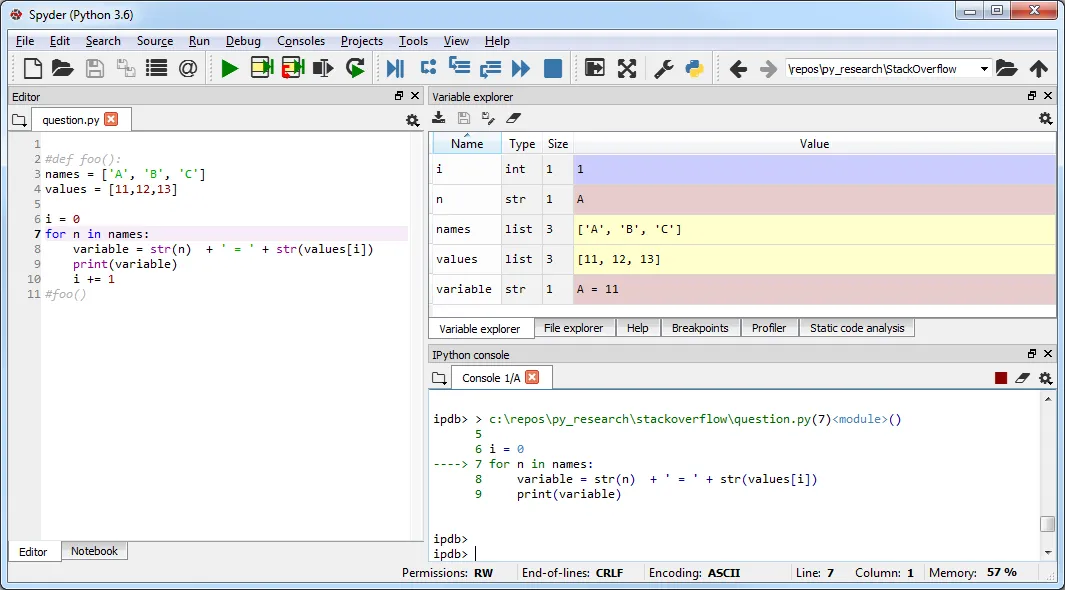Stop the current command in console
The width and height of the screenshot is (1065, 590).
(1000, 378)
